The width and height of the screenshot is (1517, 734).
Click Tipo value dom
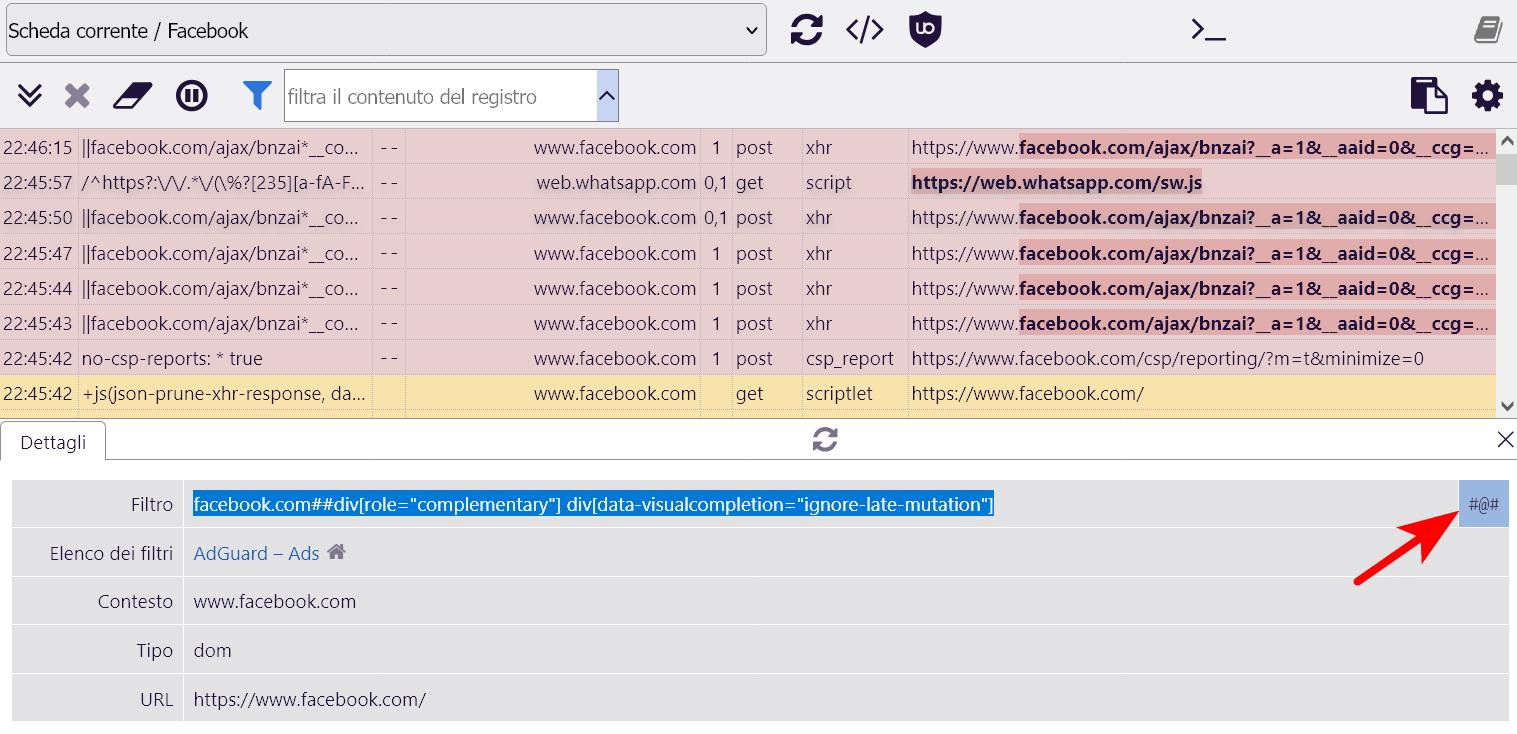212,650
